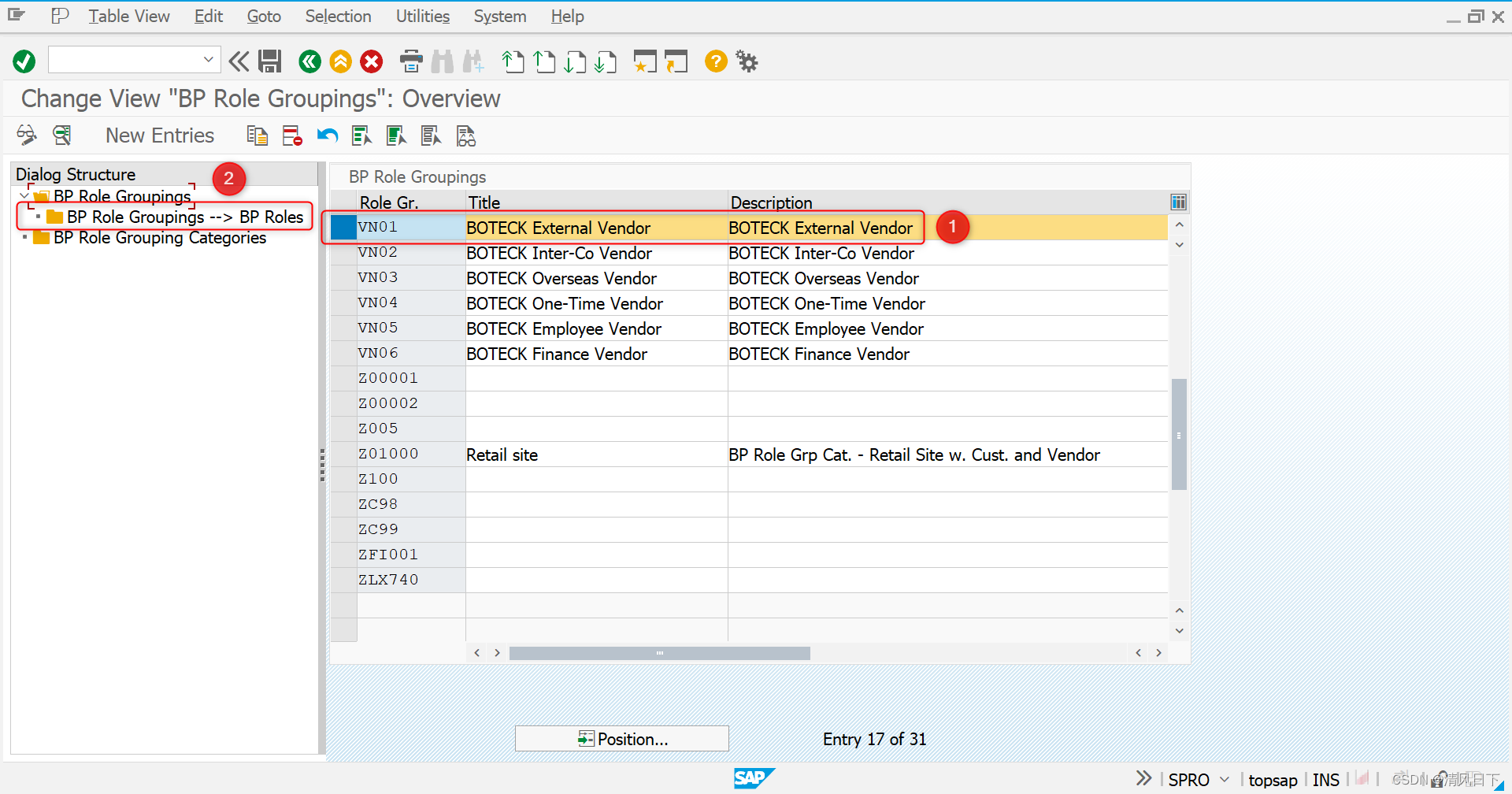Click the green Back arrow icon
Image resolution: width=1512 pixels, height=794 pixels.
pyautogui.click(x=309, y=61)
